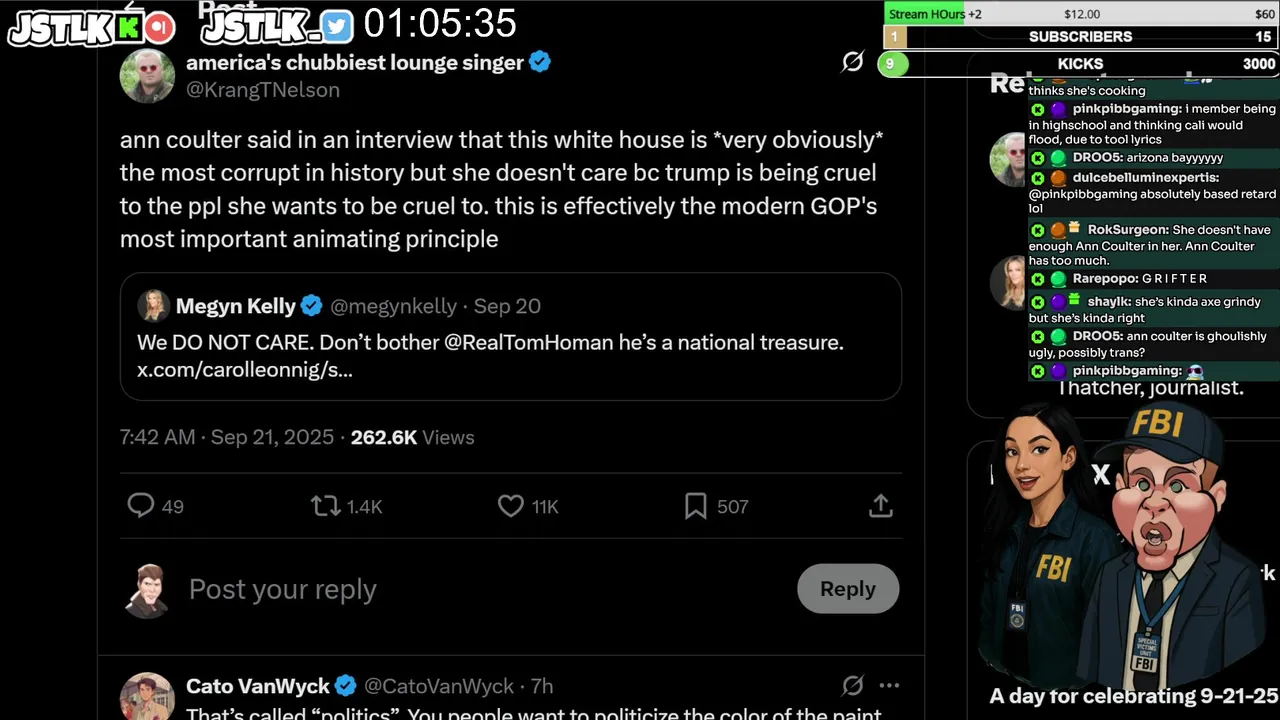This screenshot has width=1280, height=720.
Task: Open the x.com/carolleonnig quoted link
Action: (x=245, y=370)
